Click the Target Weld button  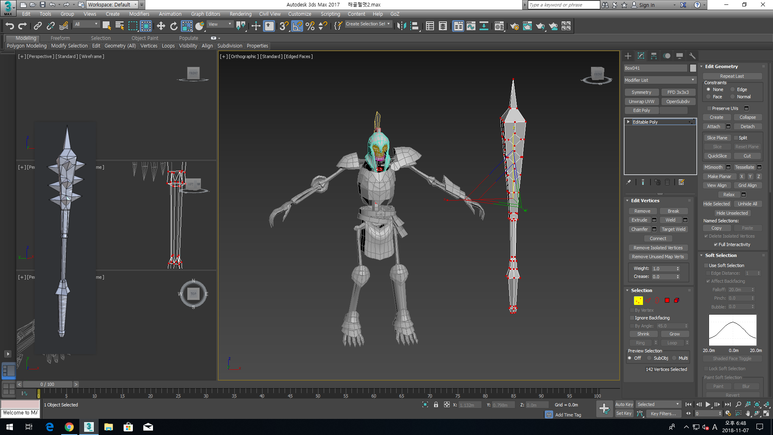click(x=674, y=229)
